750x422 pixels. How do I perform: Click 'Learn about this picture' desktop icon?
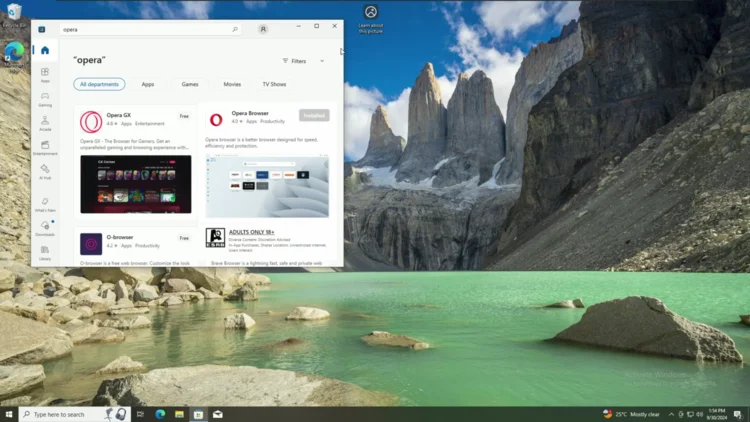pyautogui.click(x=371, y=19)
